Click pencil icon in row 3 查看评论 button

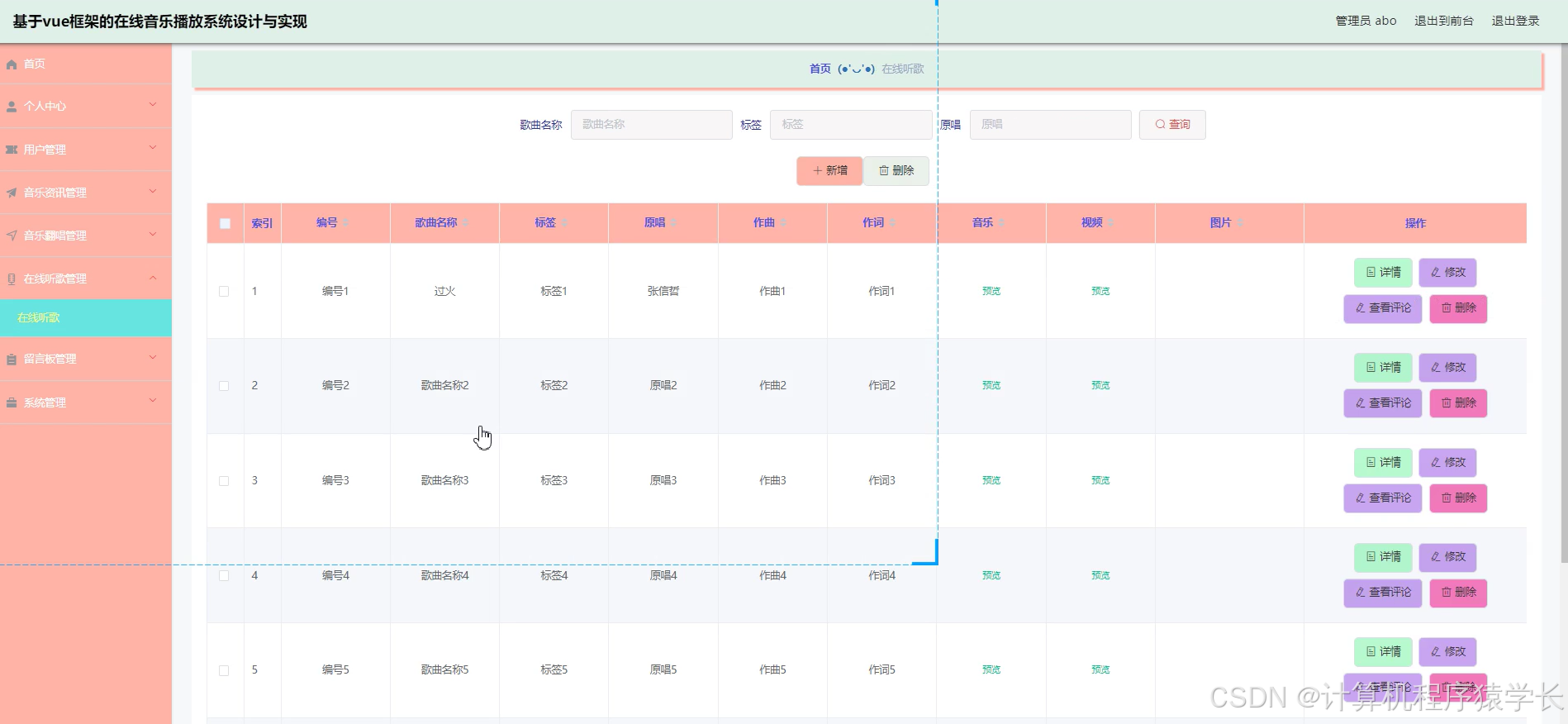coord(1361,498)
